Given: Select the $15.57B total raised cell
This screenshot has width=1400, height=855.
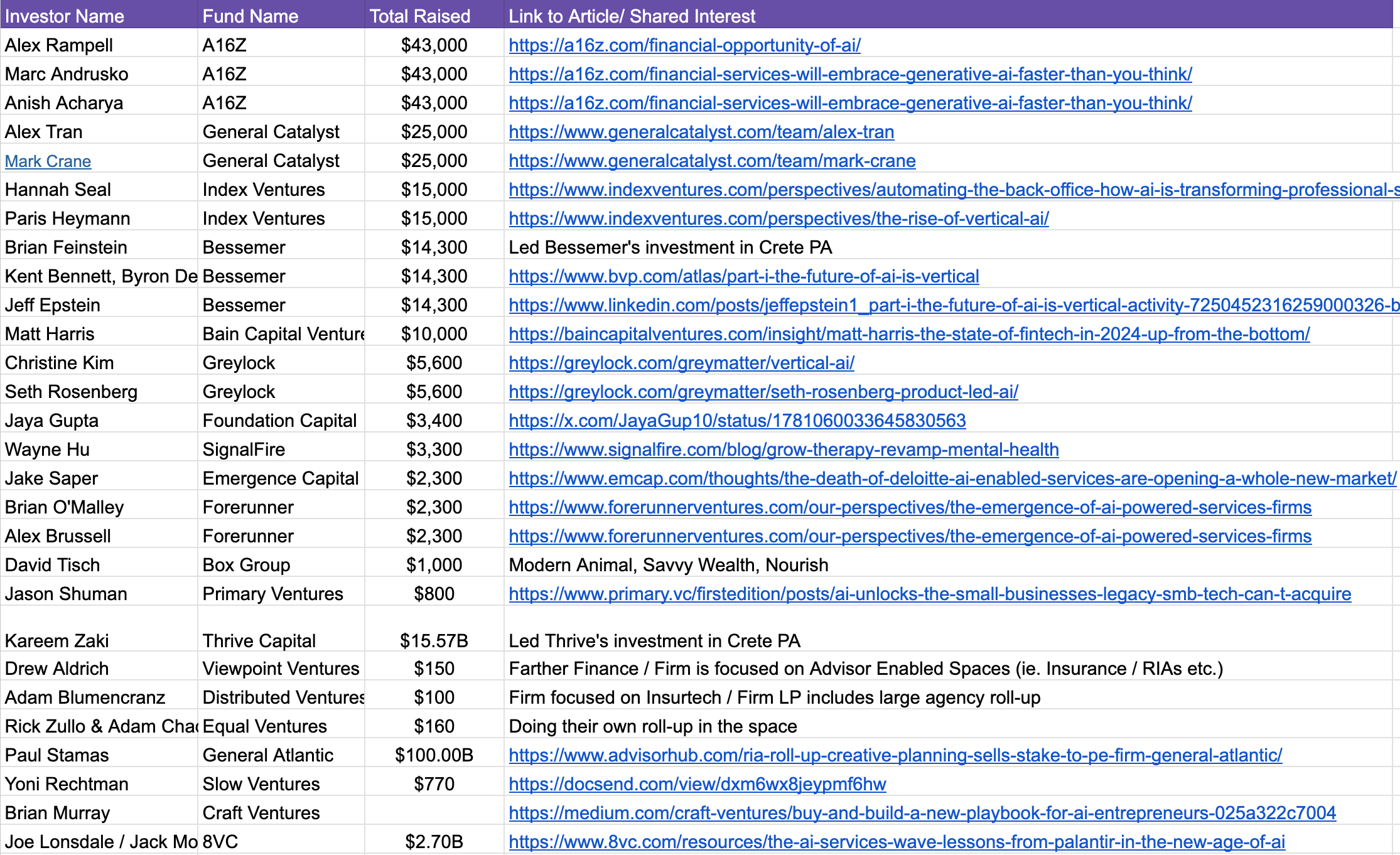Looking at the screenshot, I should (x=434, y=629).
